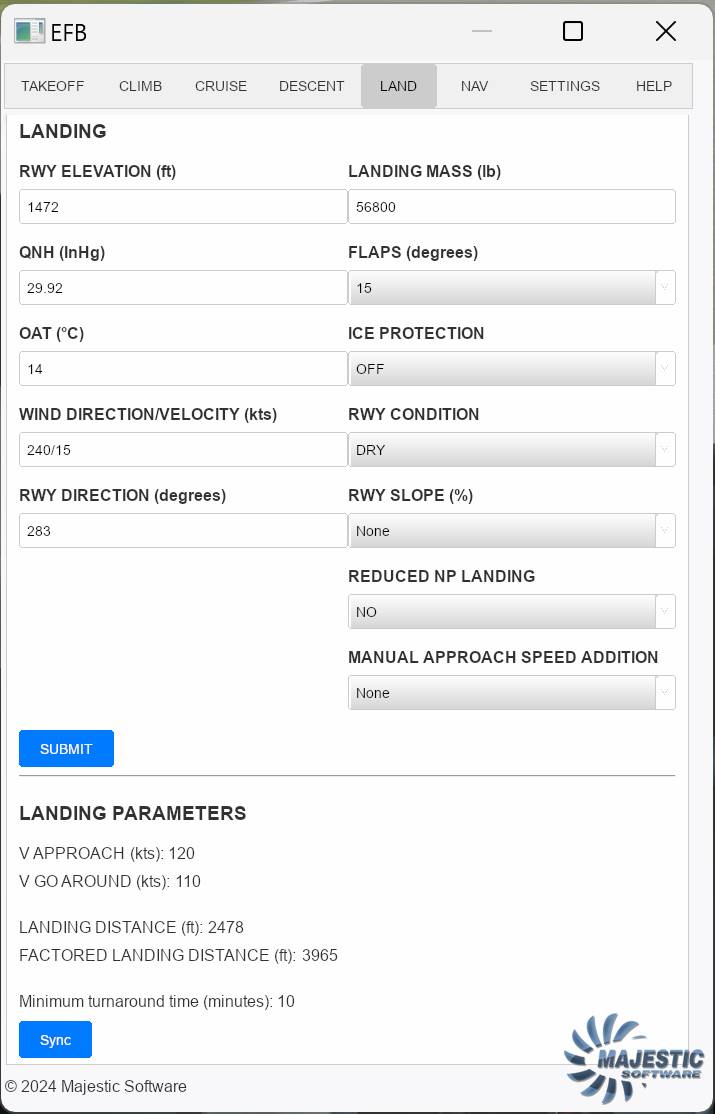
Task: Expand MANUAL APPROACH SPEED ADDITION dropdown
Action: pos(511,693)
